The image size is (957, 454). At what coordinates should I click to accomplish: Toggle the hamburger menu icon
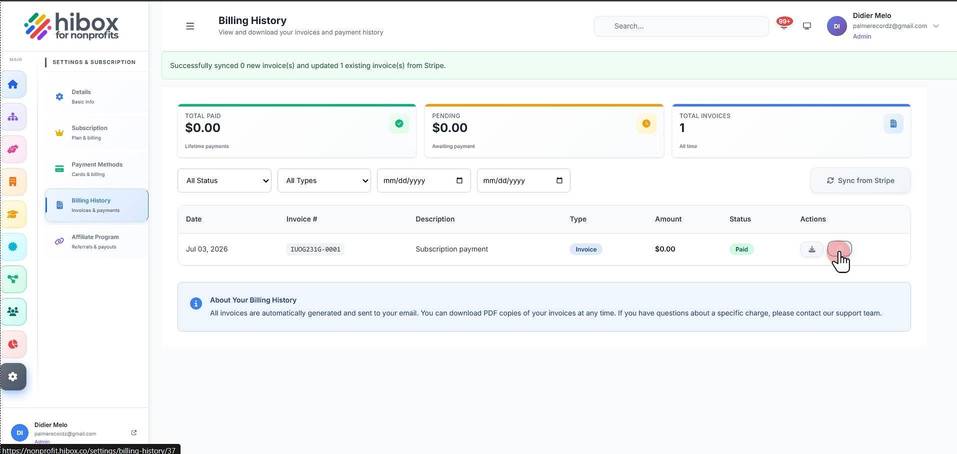tap(190, 26)
